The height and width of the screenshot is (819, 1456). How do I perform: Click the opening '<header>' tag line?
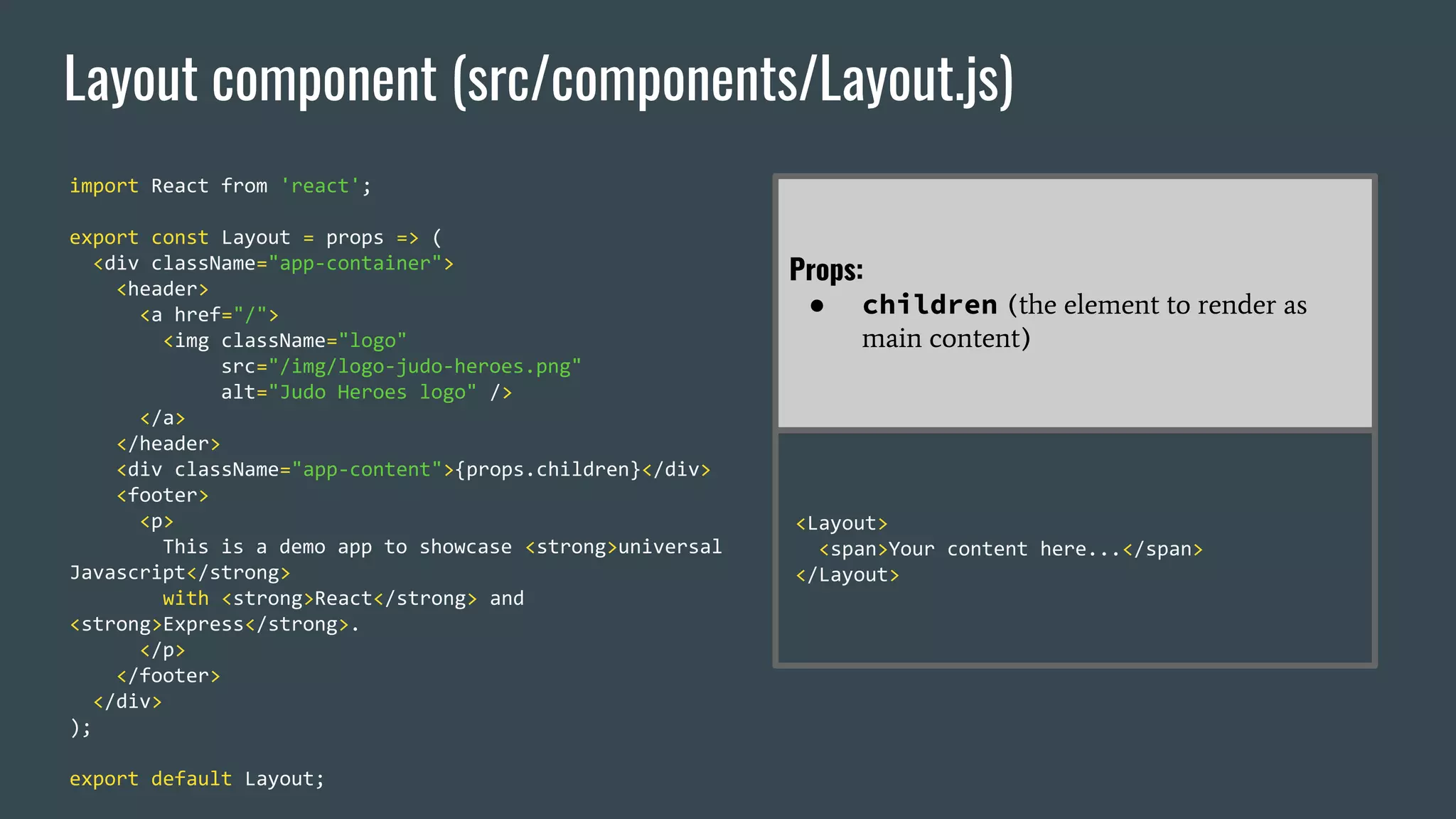tap(163, 289)
